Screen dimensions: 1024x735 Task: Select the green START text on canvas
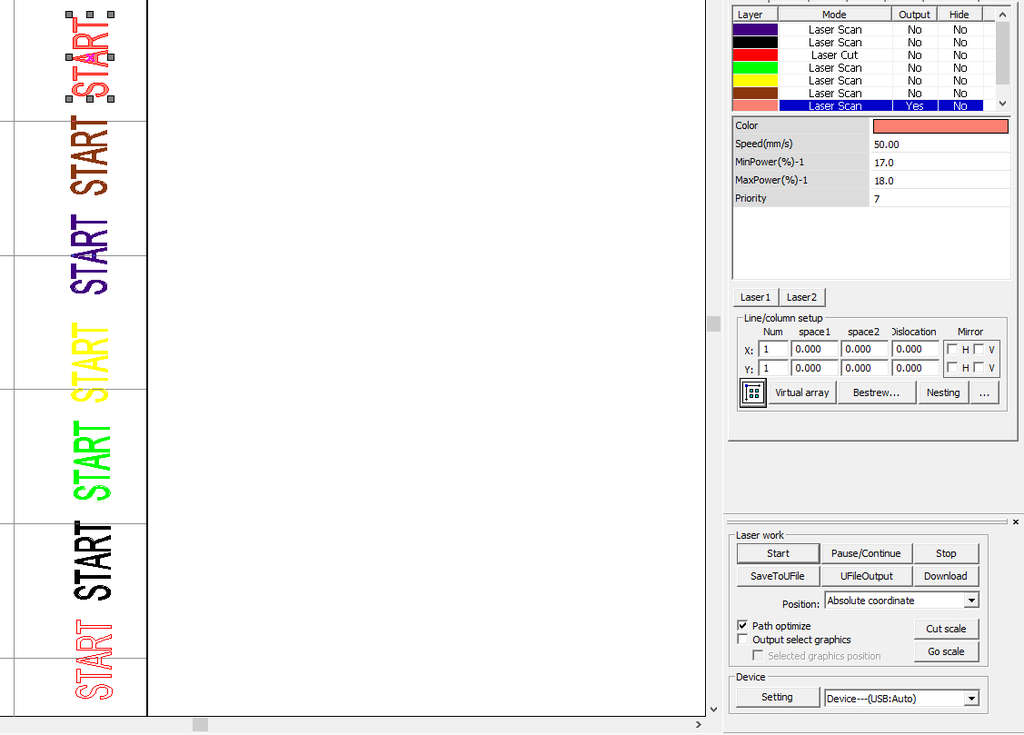point(91,461)
